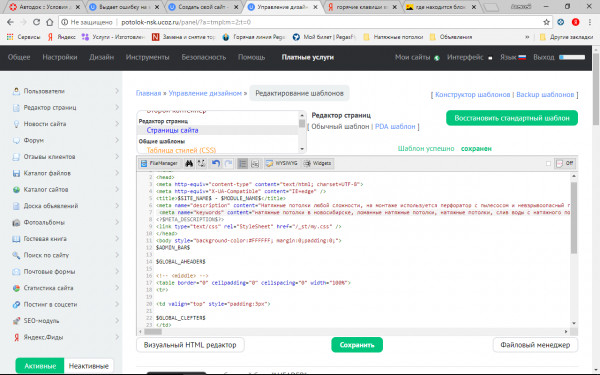Open the Настройки top menu
Viewport: 600px width, 375px height.
[60, 57]
